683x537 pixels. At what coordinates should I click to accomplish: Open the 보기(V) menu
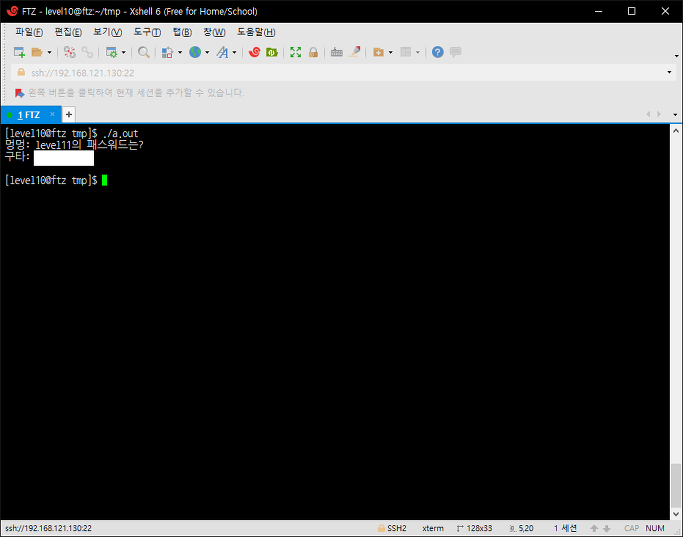pos(108,32)
